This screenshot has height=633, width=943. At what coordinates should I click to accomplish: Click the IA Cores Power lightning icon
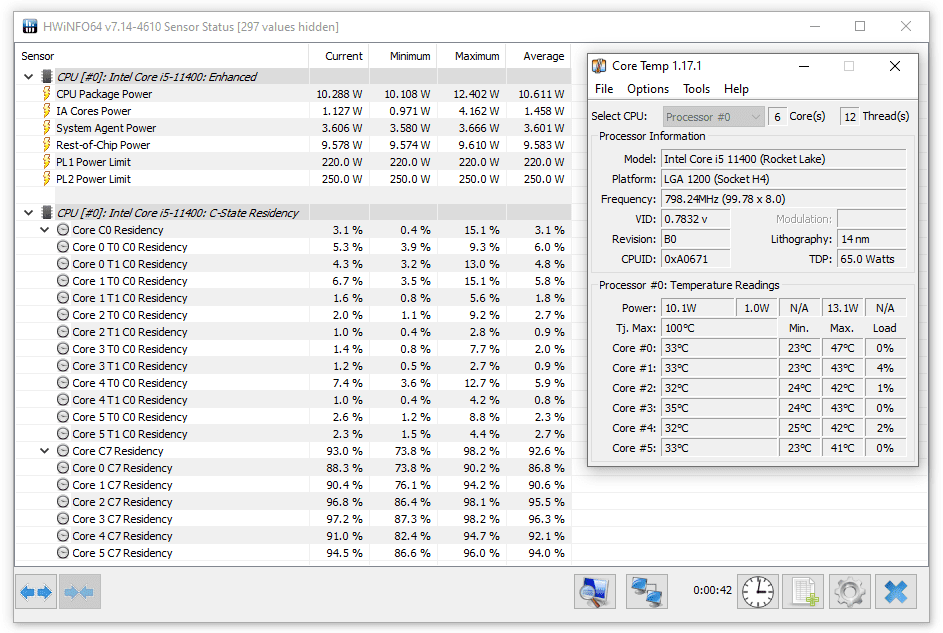pyautogui.click(x=46, y=111)
